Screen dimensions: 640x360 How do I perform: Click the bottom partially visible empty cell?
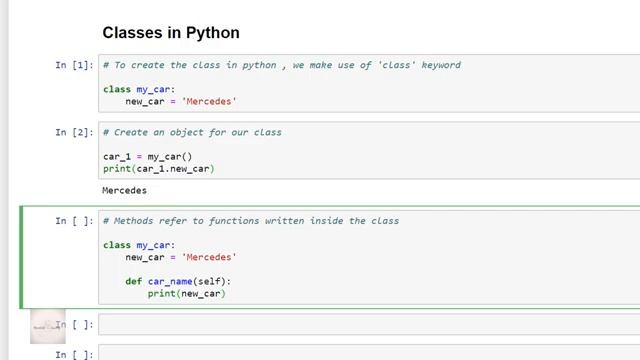369,353
